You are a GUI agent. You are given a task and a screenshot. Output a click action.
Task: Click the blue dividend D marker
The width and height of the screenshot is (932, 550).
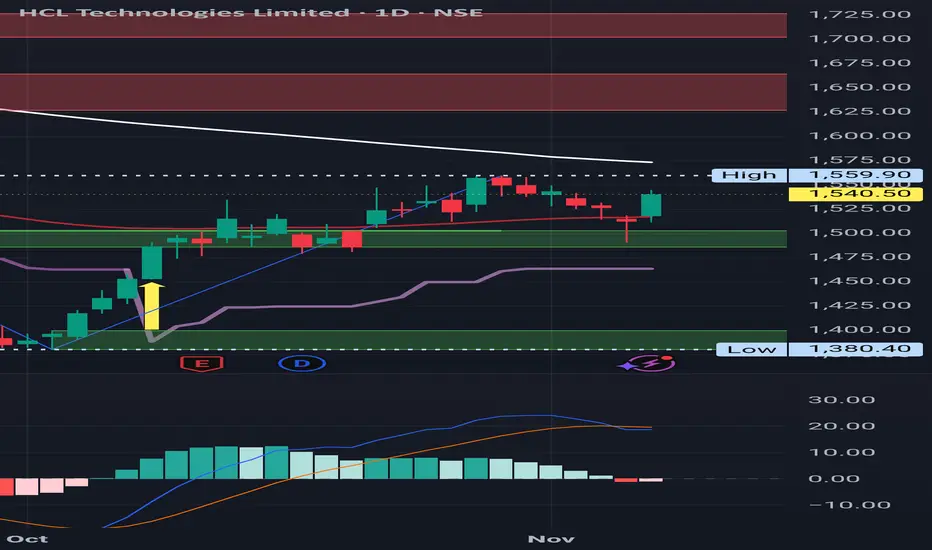click(302, 363)
